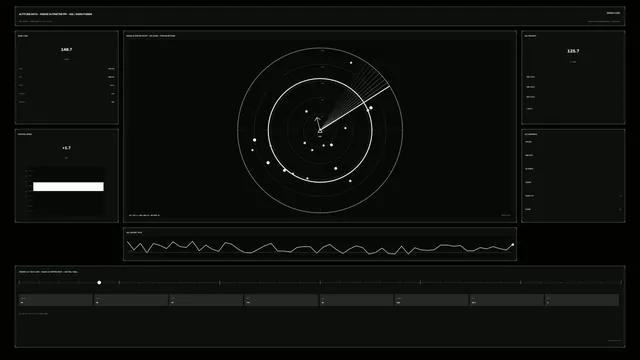Click the white vertical speed bar indicator
Screen dimensions: 640x360
click(x=68, y=187)
